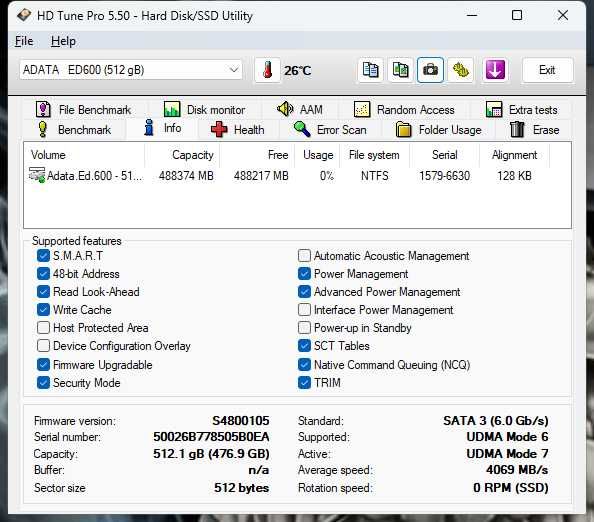The height and width of the screenshot is (522, 594).
Task: Click the 488217 MB free cell
Action: (261, 176)
